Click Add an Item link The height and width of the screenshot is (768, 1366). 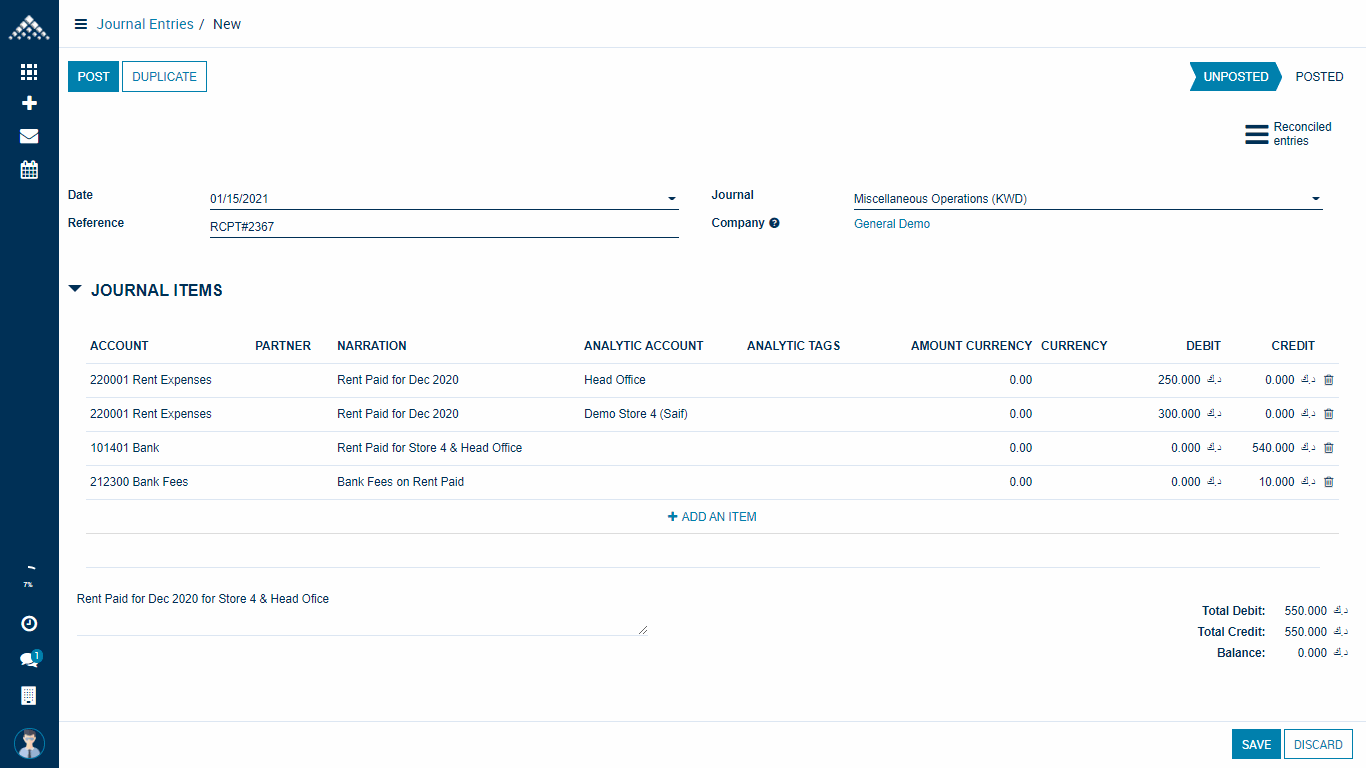click(x=712, y=517)
